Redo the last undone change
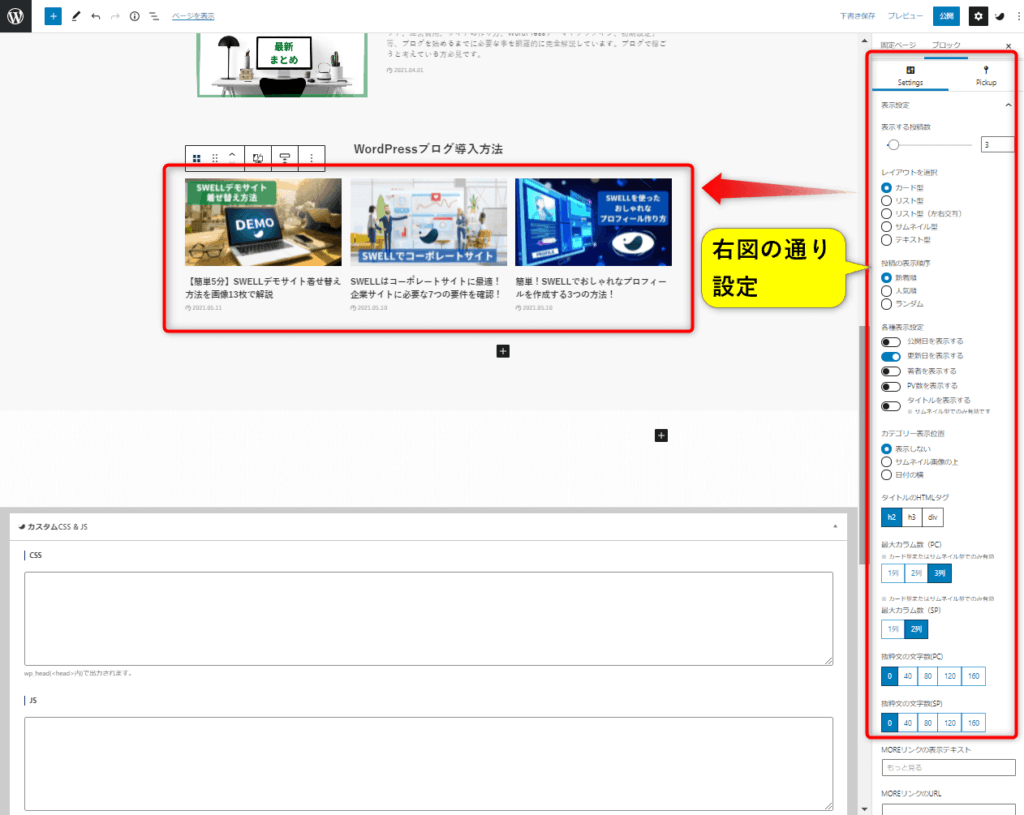1024x815 pixels. point(115,16)
